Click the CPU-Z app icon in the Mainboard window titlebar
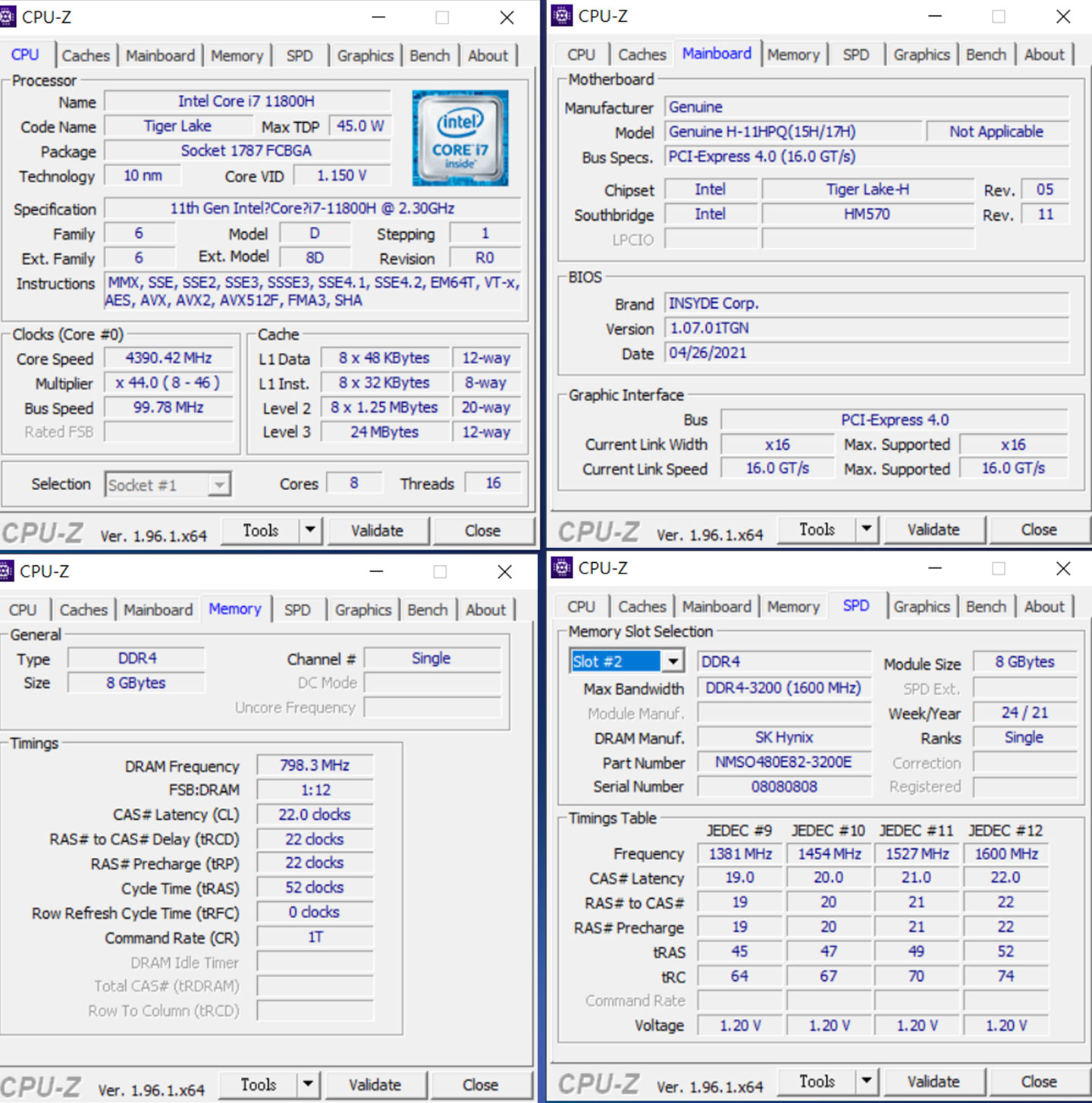 tap(561, 15)
